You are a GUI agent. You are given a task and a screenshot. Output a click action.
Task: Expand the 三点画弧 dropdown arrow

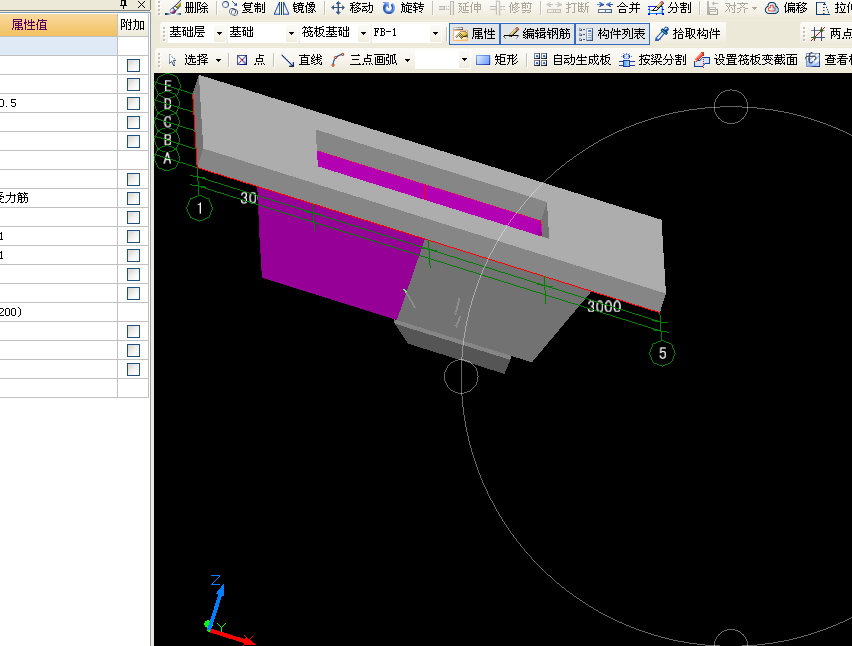click(x=407, y=60)
